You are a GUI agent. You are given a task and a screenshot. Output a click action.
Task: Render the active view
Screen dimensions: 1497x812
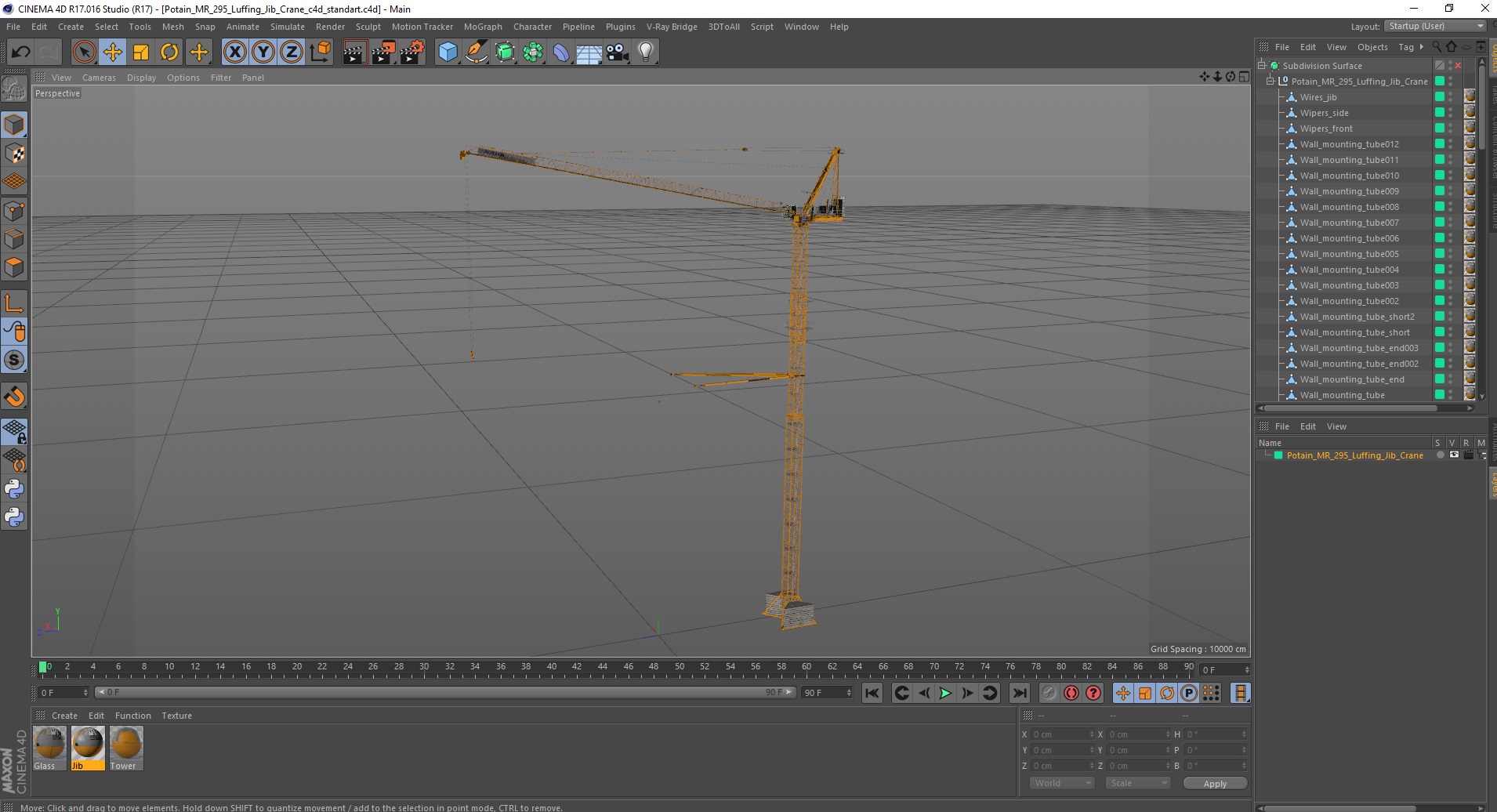point(354,53)
